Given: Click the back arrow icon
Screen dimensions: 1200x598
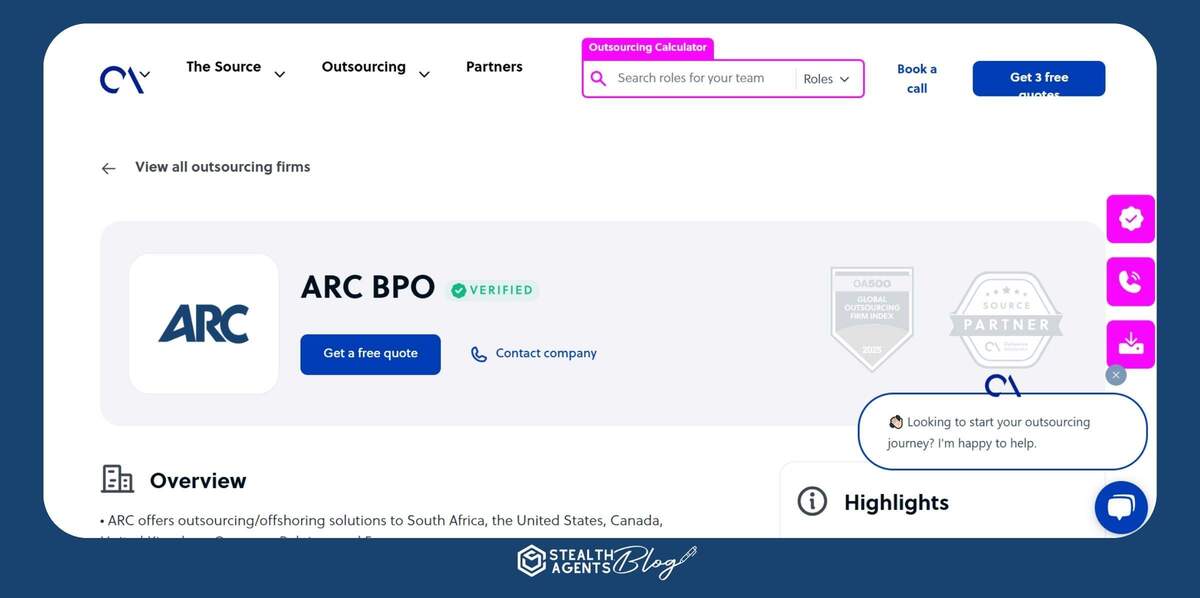Looking at the screenshot, I should coord(109,168).
